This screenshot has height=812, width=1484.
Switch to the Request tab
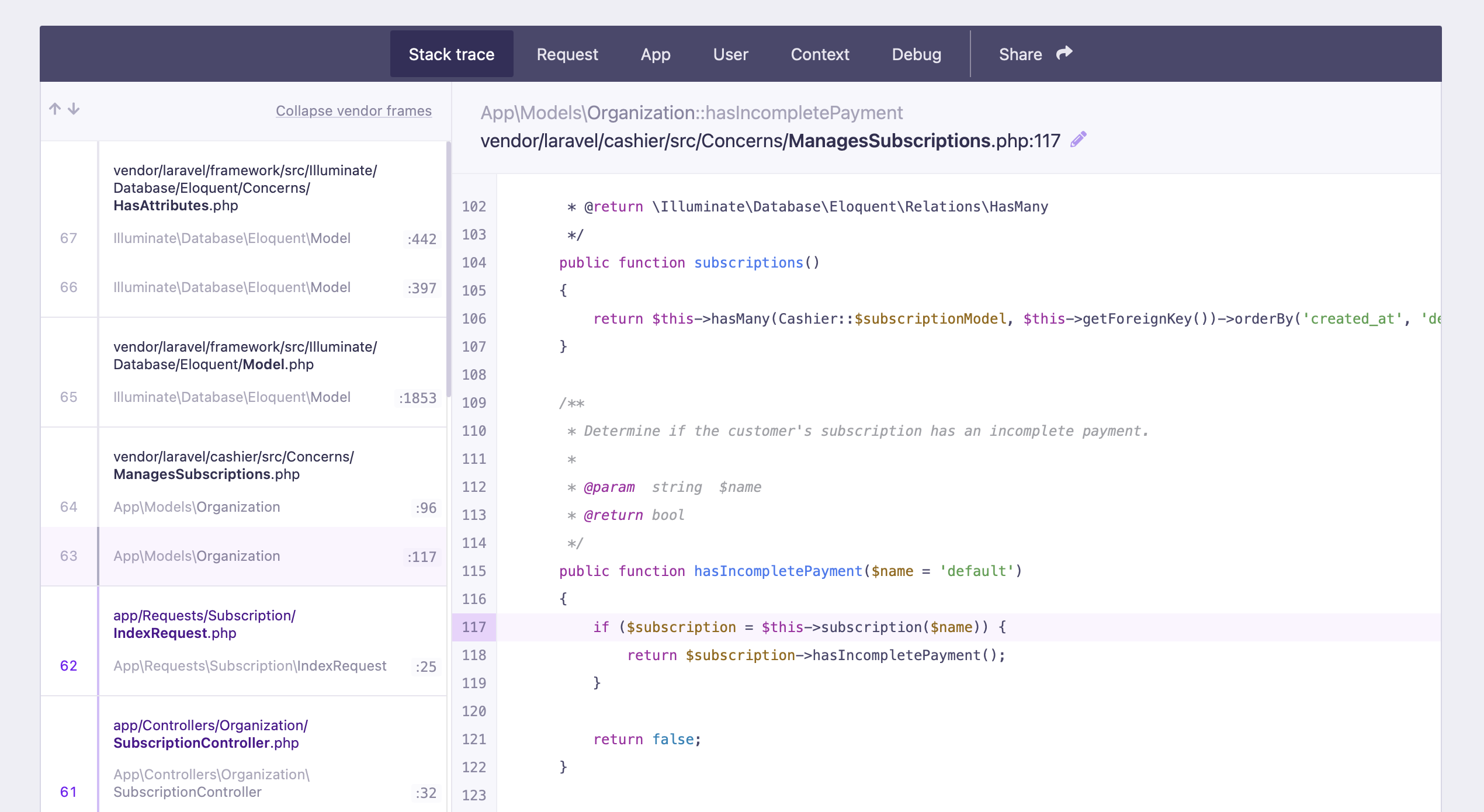(567, 54)
